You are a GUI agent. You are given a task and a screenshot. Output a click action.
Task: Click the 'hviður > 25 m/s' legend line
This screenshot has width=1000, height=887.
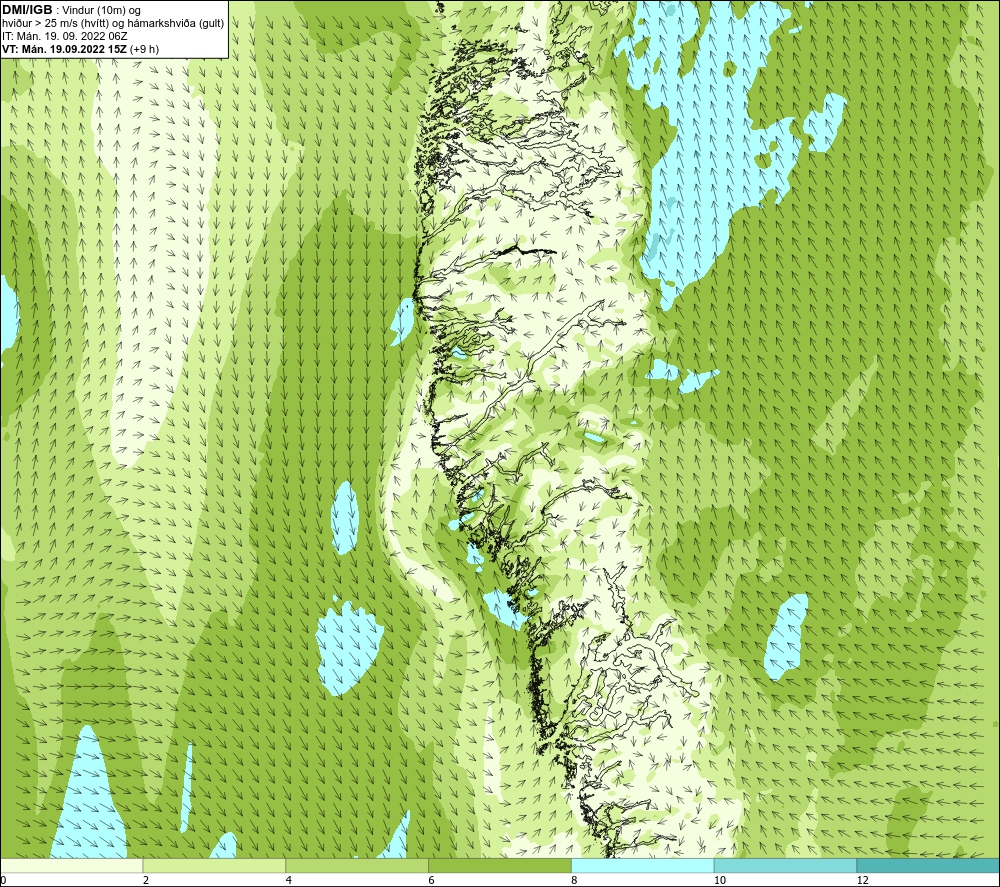113,23
